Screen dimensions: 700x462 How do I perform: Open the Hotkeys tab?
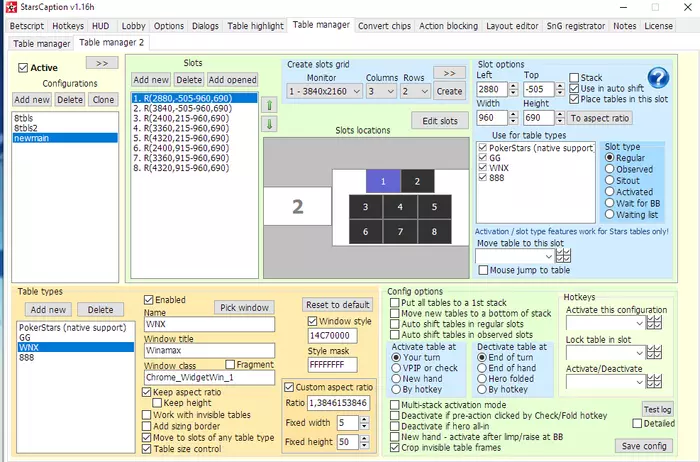click(68, 26)
